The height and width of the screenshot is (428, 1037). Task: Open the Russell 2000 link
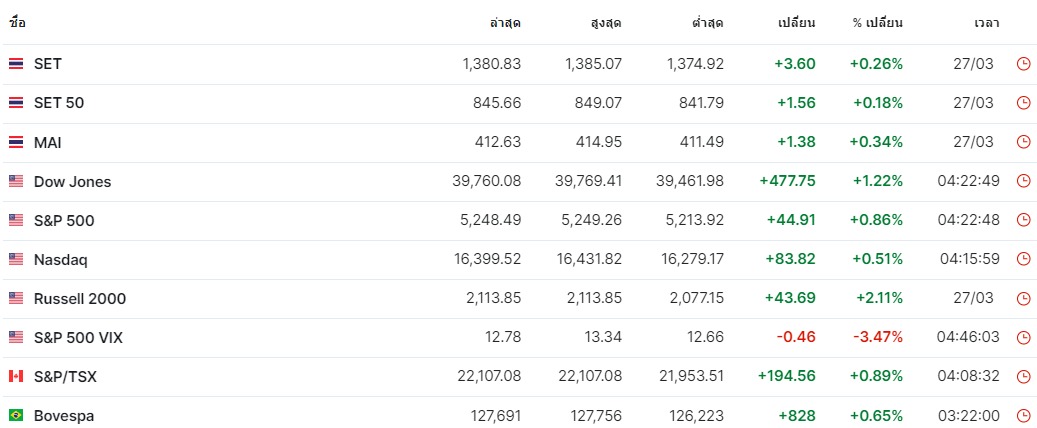coord(80,298)
